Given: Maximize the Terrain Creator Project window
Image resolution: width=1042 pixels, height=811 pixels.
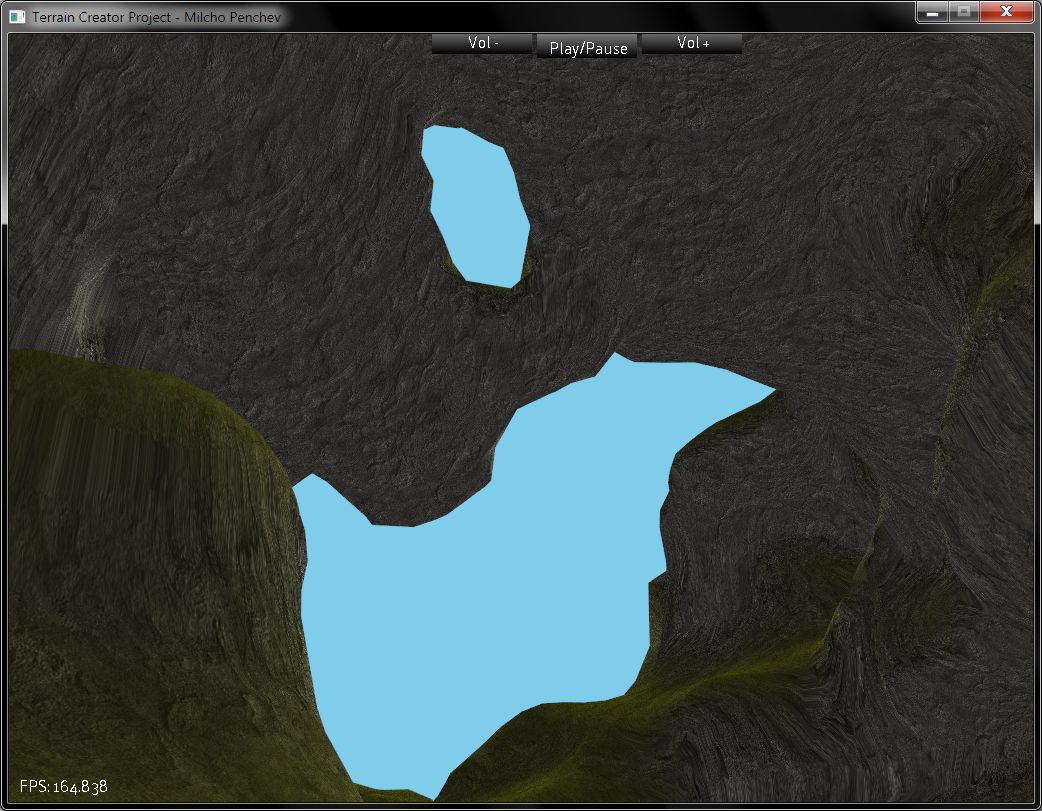Looking at the screenshot, I should [x=964, y=12].
